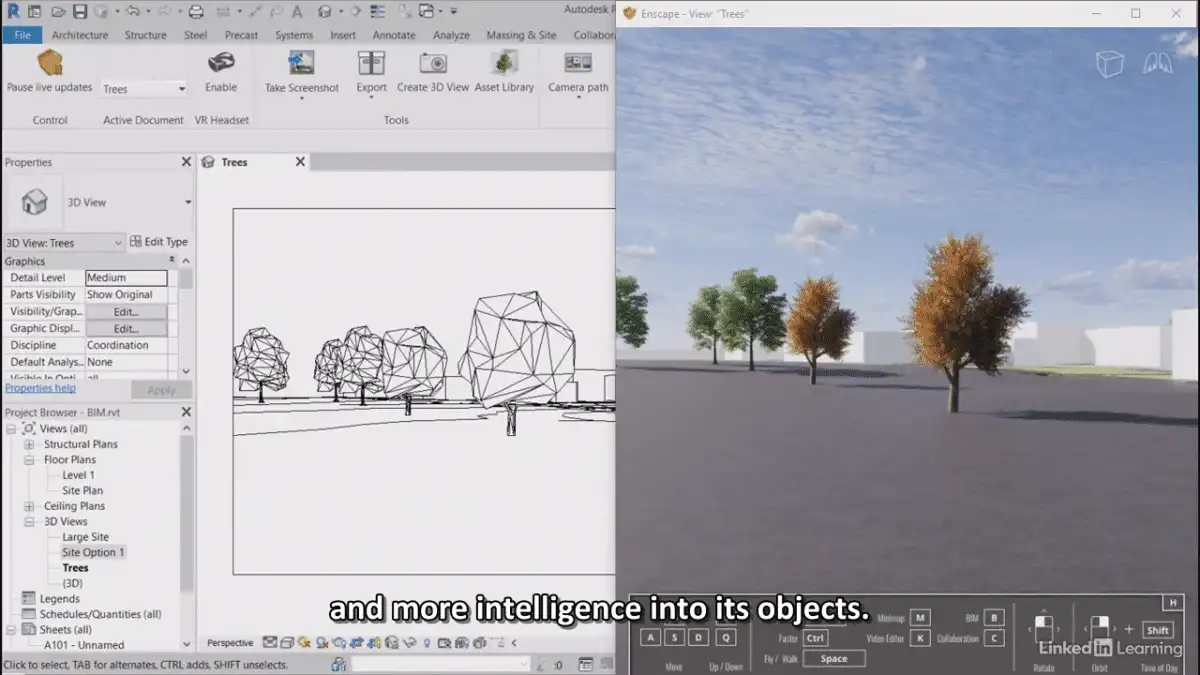The image size is (1200, 675).
Task: Toggle the Enscape 3D cube view icon
Action: tap(1110, 64)
